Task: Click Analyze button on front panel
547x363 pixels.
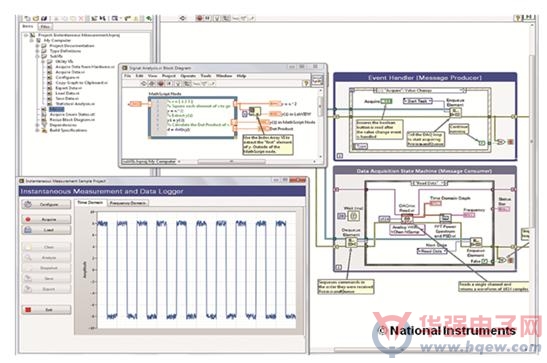Action: (x=46, y=258)
